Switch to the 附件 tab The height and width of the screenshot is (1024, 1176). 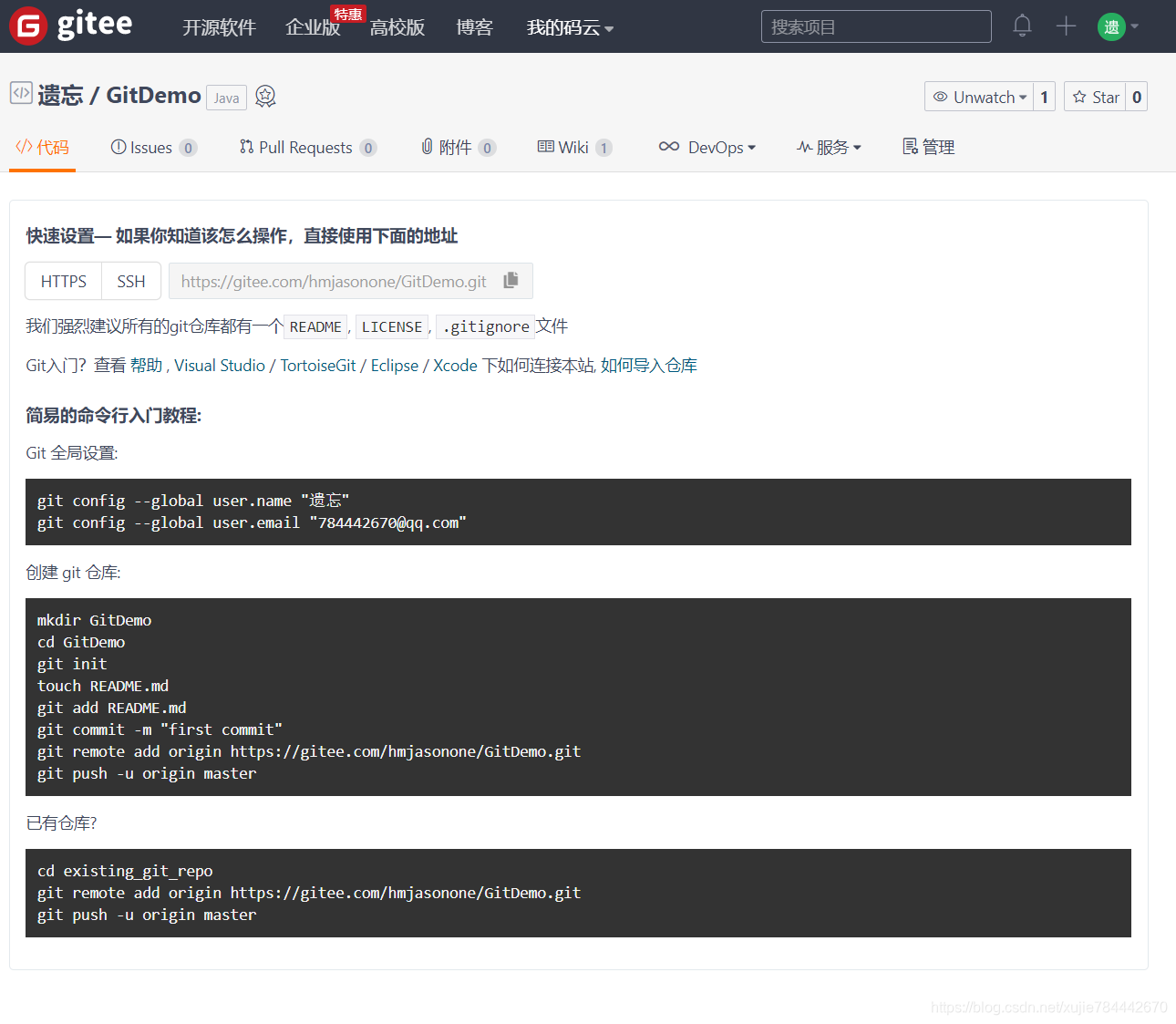tap(458, 147)
